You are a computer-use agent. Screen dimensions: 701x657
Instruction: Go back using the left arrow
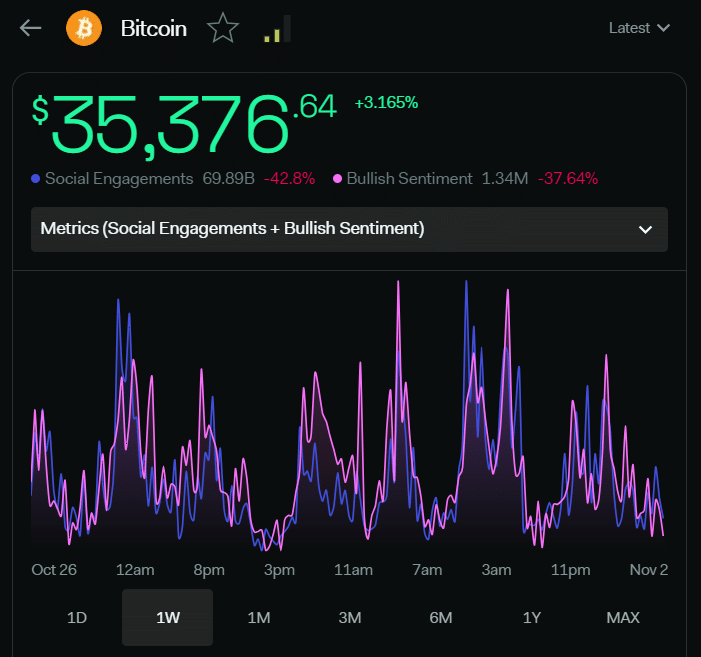tap(30, 28)
